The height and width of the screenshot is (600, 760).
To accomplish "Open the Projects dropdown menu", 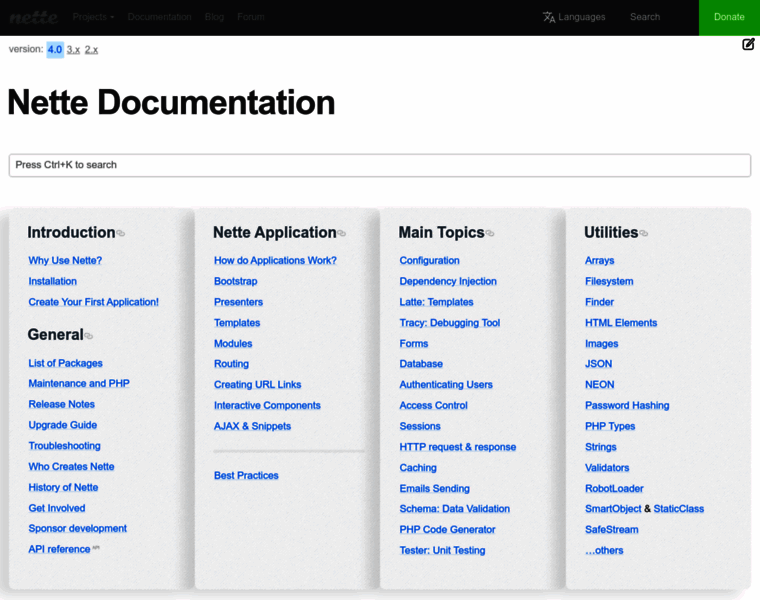I will click(x=94, y=17).
